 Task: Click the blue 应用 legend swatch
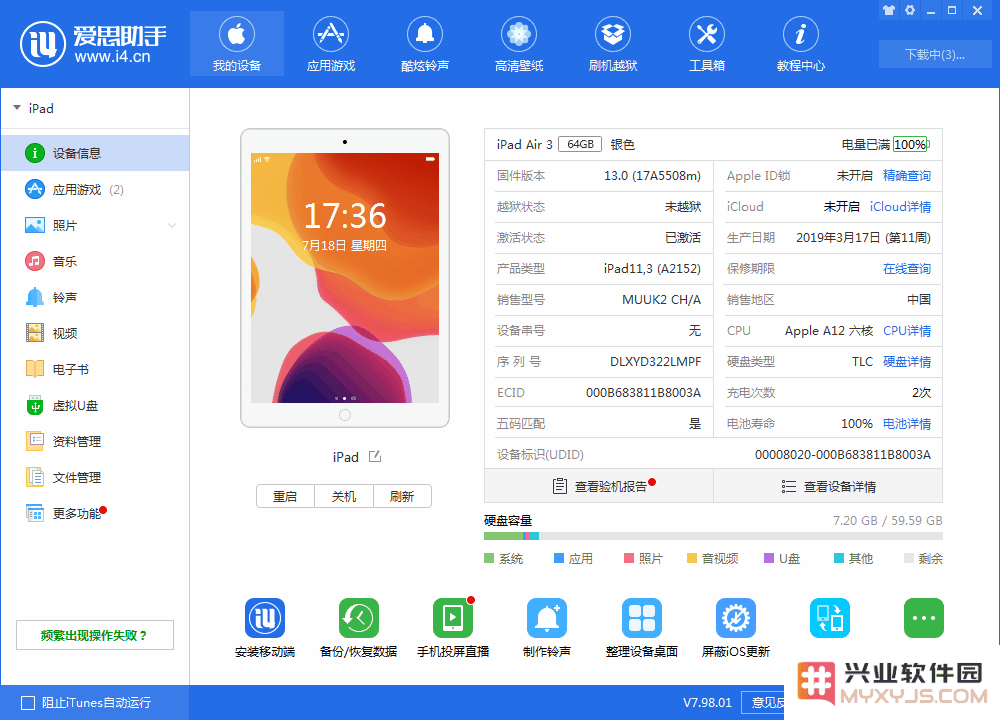coord(559,559)
